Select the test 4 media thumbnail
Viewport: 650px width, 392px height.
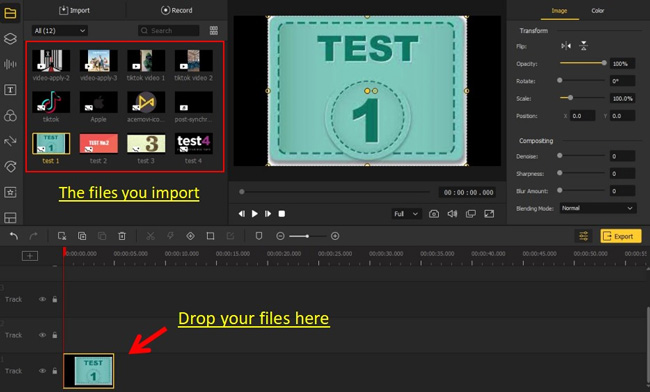pos(194,143)
